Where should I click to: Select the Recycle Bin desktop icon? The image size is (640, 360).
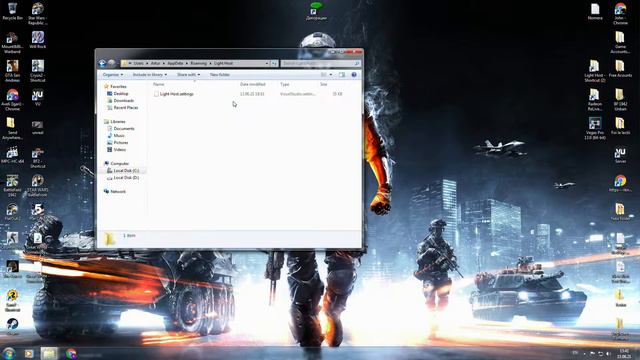[x=12, y=11]
